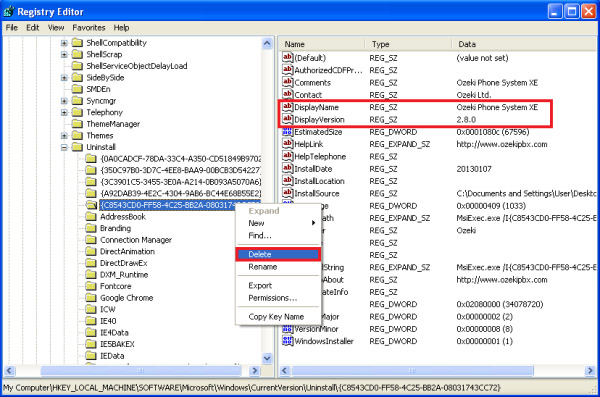Click the binary icon beside WindowsInstaller
The image size is (600, 397).
click(x=288, y=341)
